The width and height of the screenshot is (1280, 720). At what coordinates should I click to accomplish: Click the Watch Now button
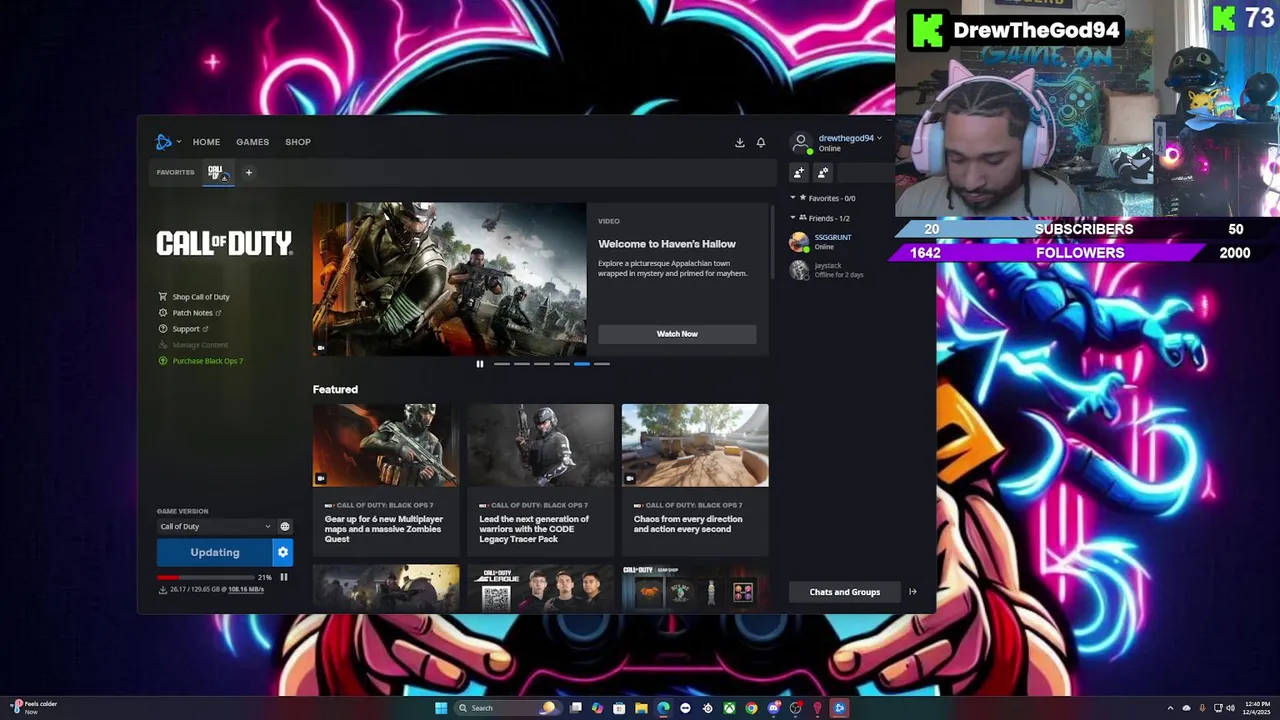tap(677, 334)
